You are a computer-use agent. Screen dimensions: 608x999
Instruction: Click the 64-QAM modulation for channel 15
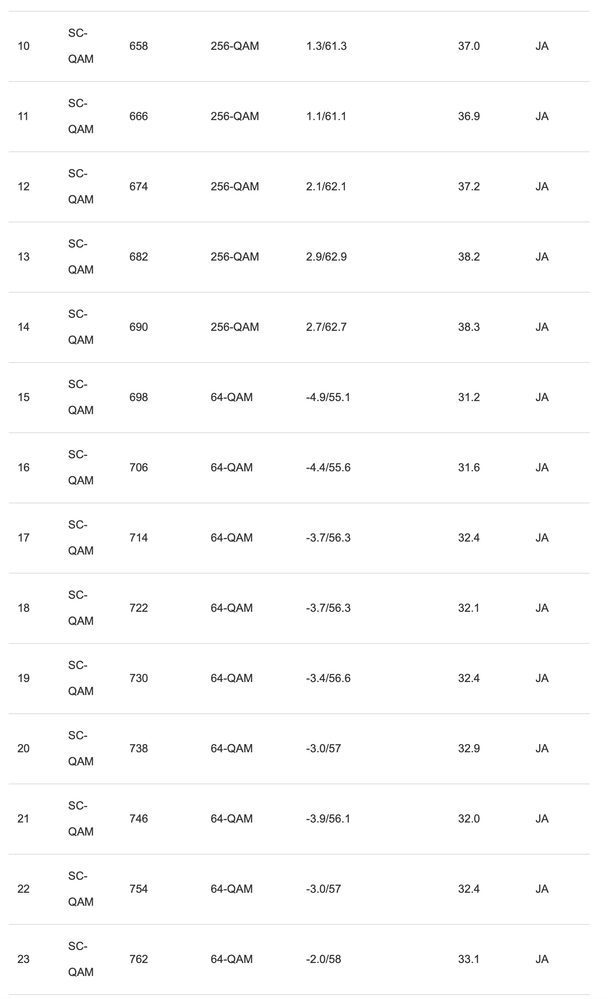click(x=232, y=398)
